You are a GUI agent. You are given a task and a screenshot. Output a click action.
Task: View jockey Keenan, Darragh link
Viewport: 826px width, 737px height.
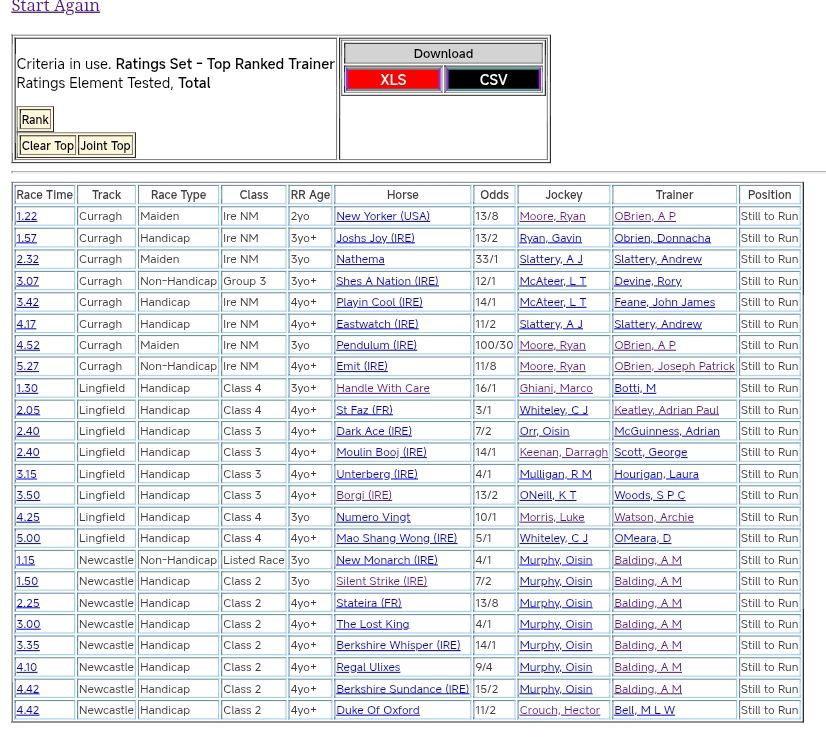click(563, 452)
